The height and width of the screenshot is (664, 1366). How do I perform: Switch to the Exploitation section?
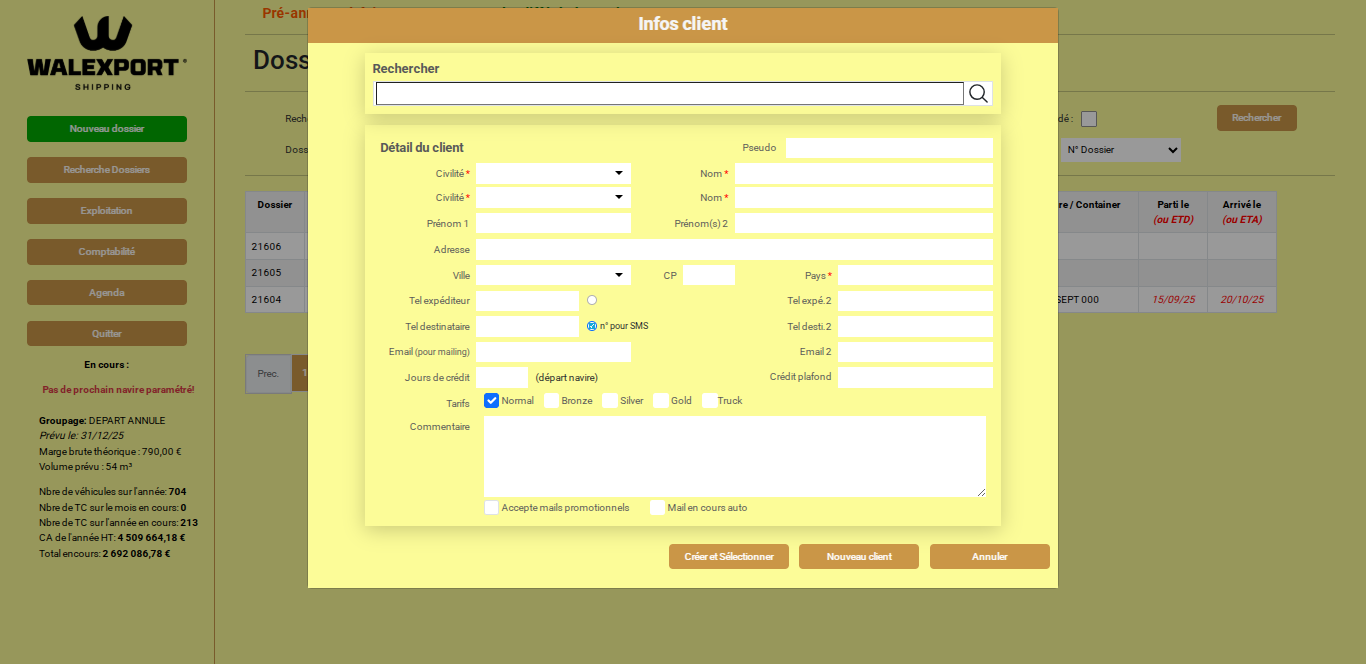click(106, 211)
